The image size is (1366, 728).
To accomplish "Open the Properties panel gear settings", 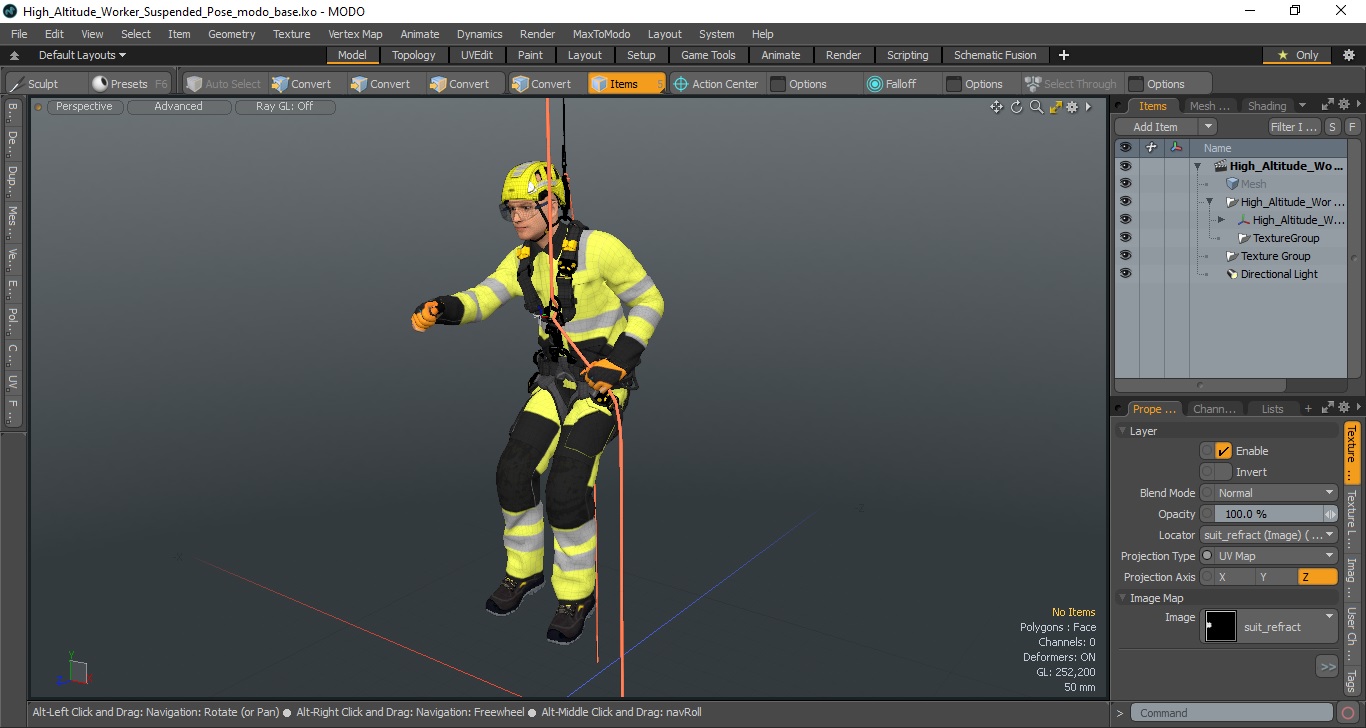I will coord(1344,407).
